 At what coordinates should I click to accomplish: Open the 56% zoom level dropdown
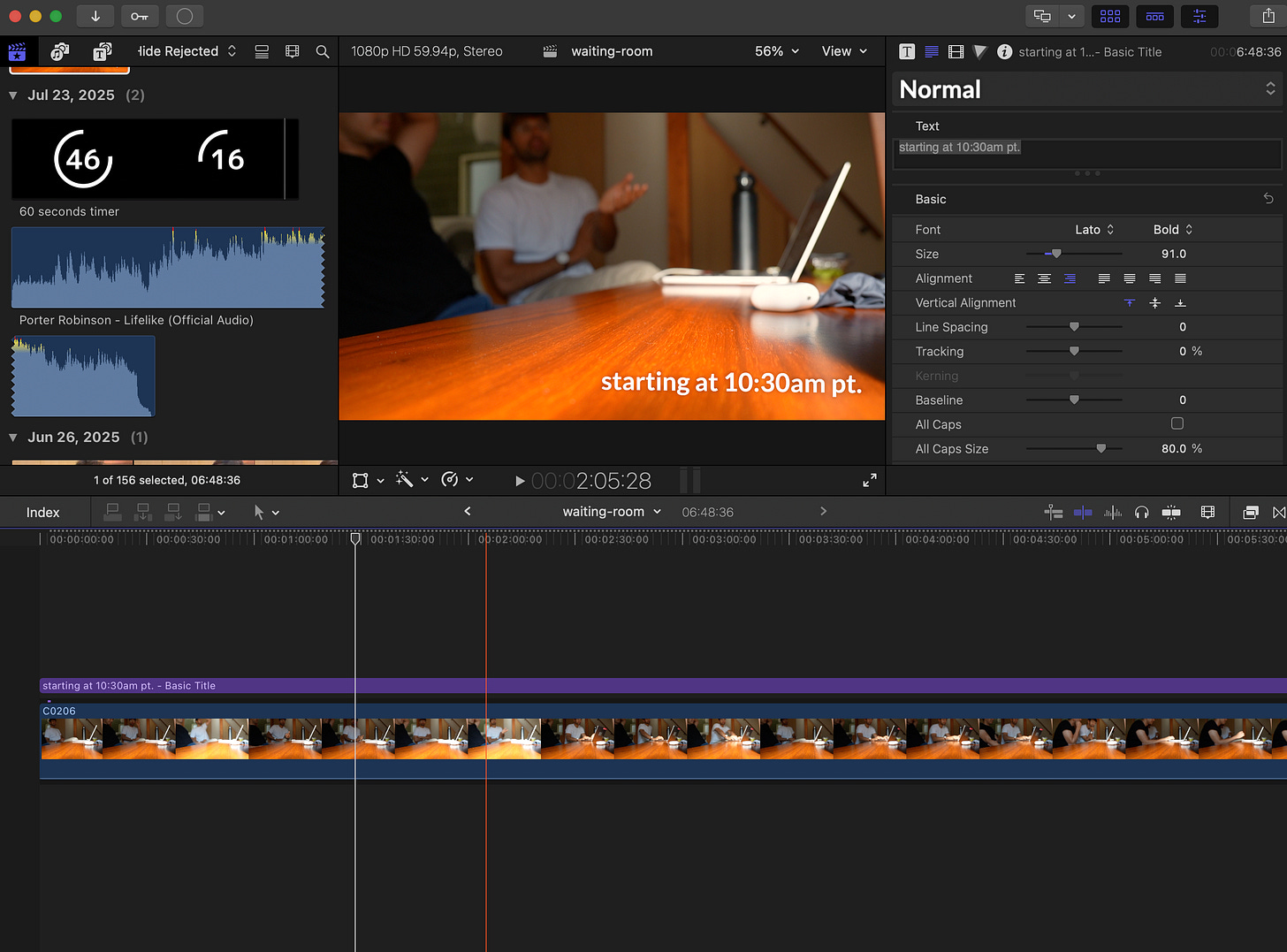pyautogui.click(x=776, y=51)
